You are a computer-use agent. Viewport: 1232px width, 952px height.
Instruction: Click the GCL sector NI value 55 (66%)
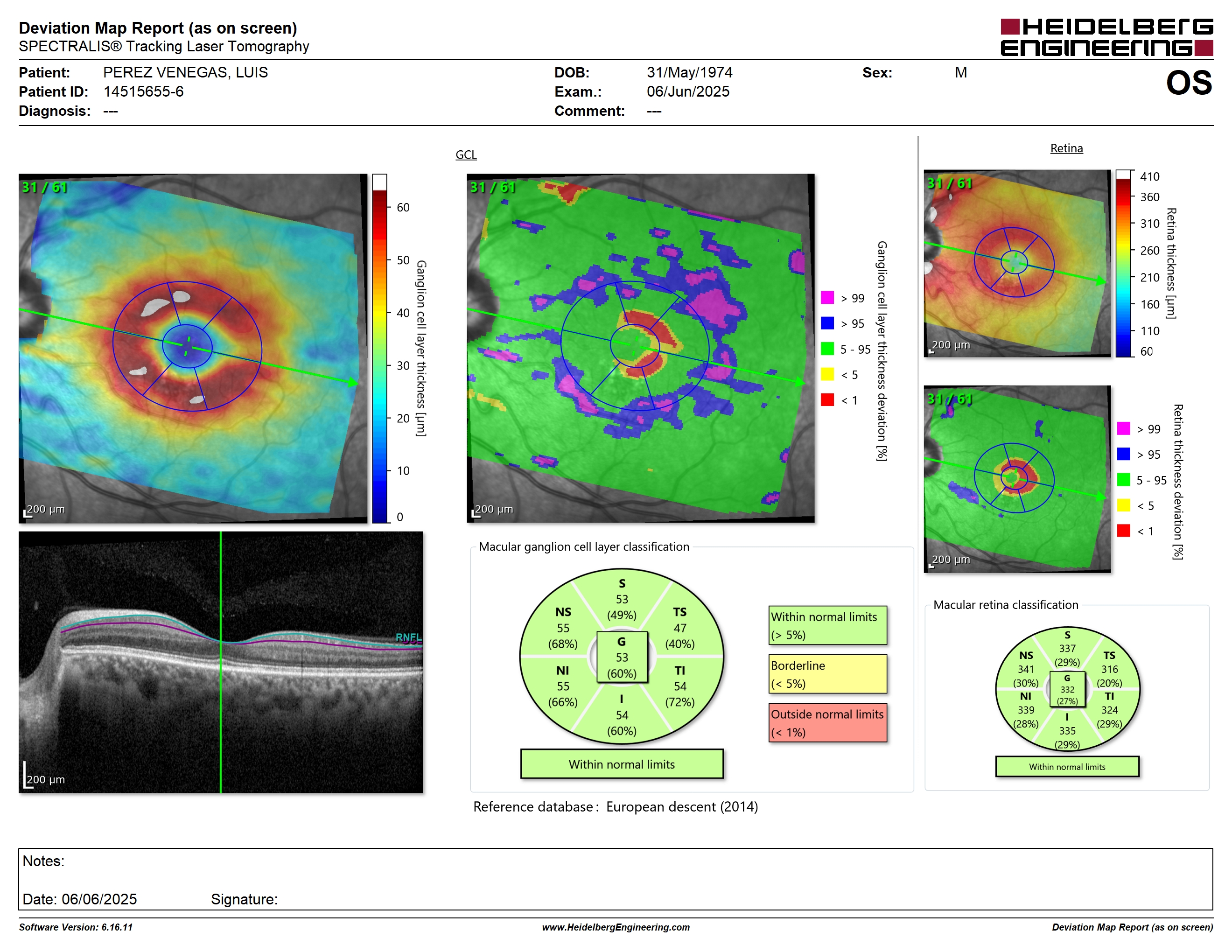click(x=563, y=694)
